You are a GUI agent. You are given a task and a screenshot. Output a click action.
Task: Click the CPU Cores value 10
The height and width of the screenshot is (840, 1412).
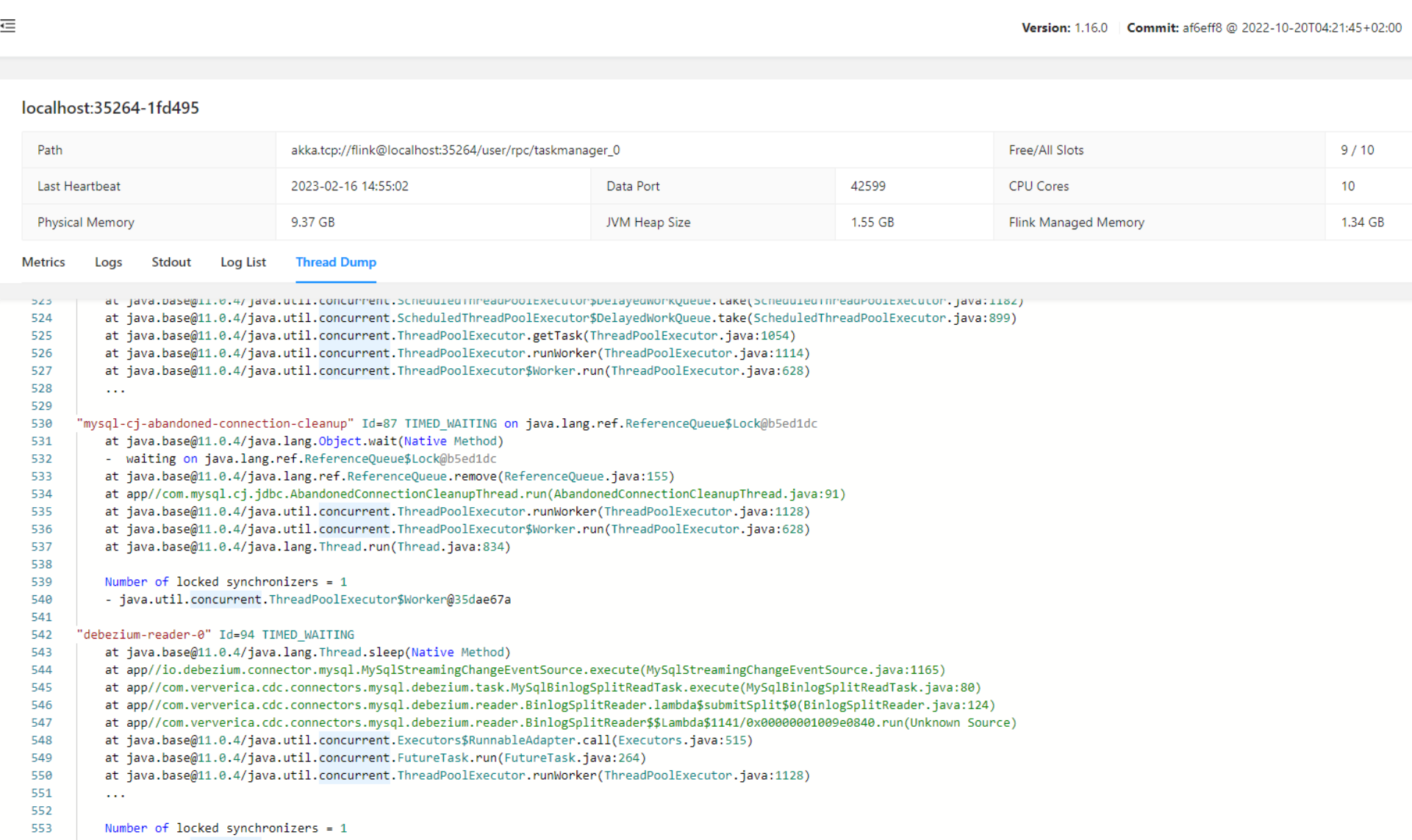(x=1347, y=186)
